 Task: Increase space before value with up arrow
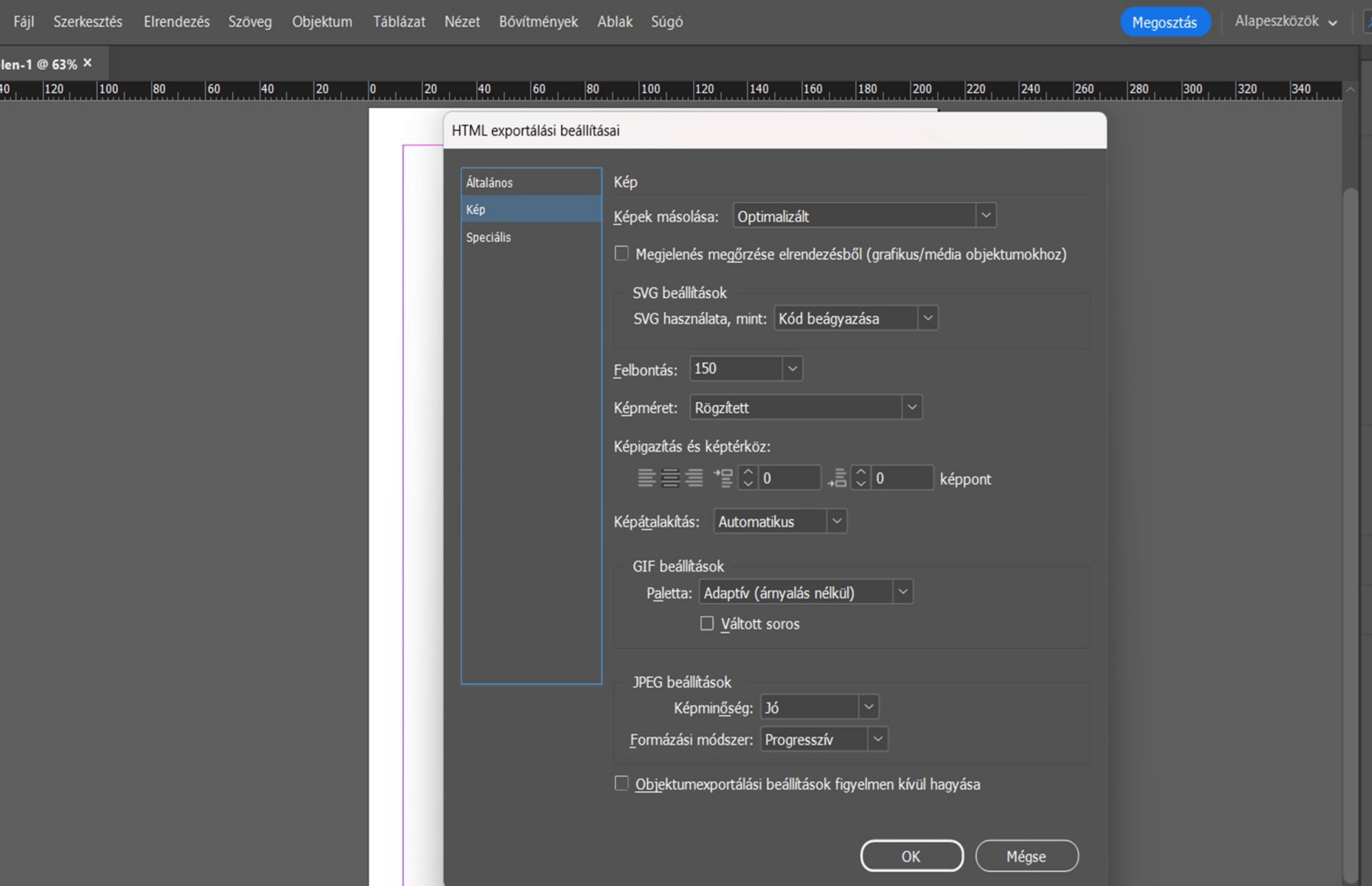click(748, 472)
